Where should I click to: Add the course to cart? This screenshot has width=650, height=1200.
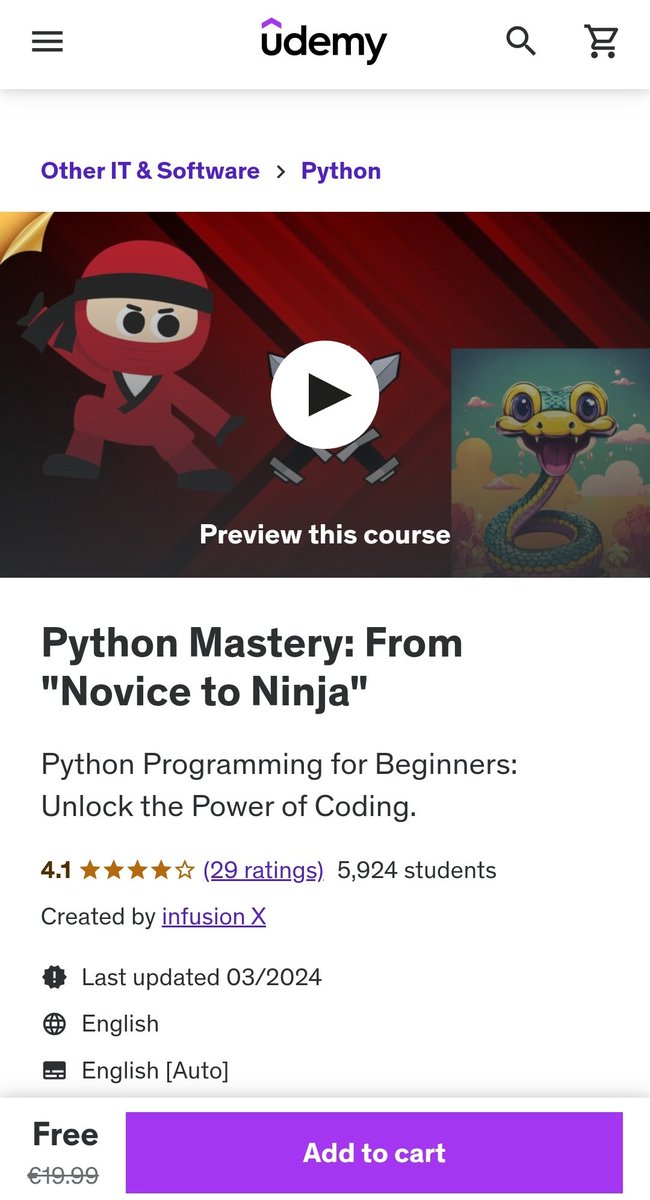pos(374,1153)
